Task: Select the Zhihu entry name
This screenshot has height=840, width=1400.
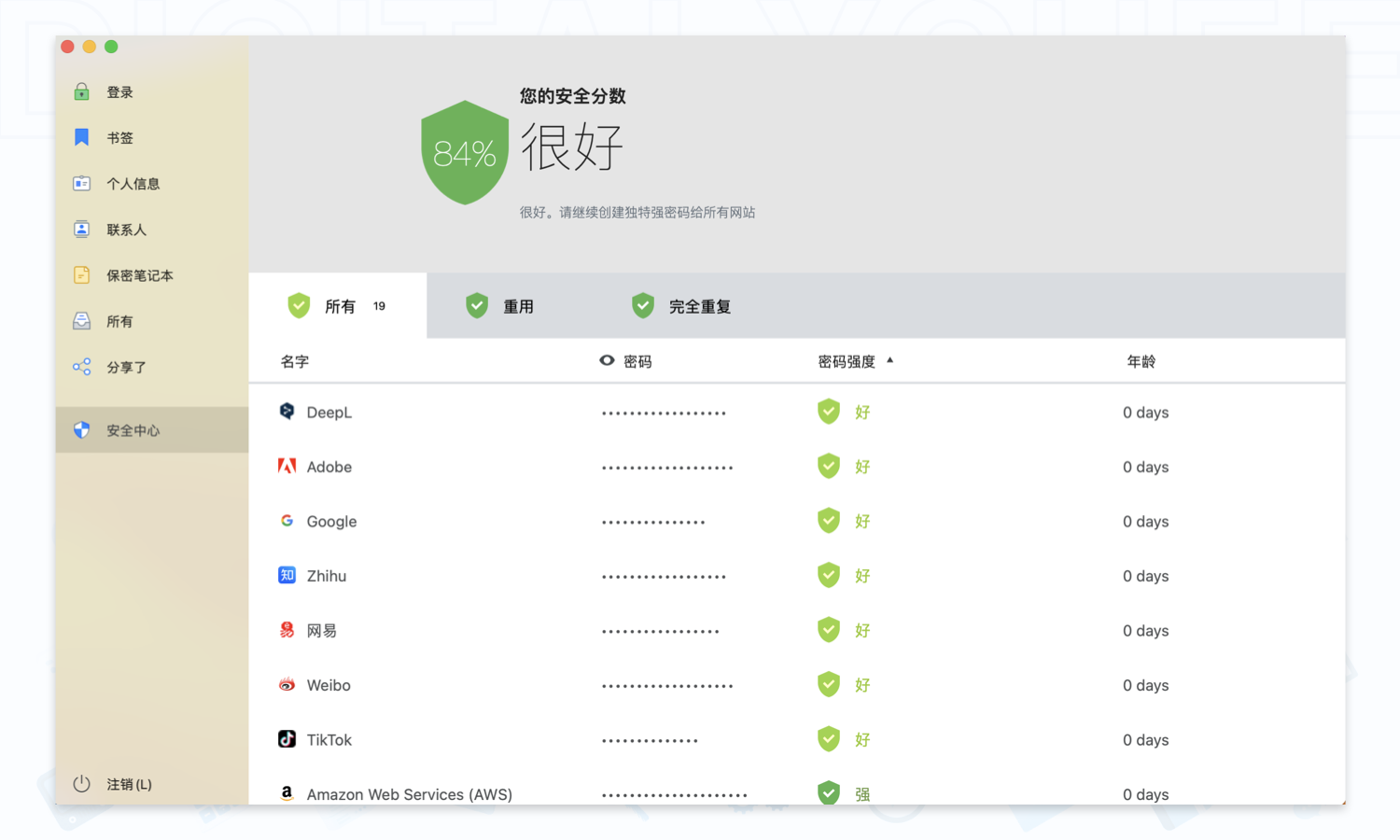Action: (x=326, y=576)
